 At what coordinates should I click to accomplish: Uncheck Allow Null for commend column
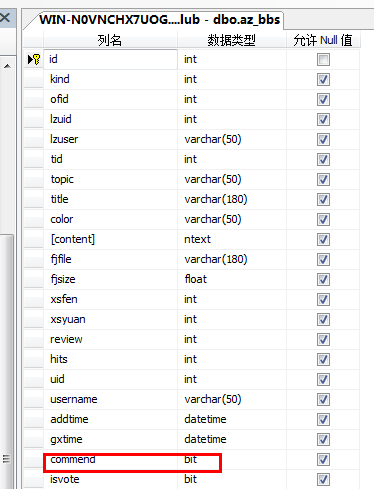click(323, 460)
